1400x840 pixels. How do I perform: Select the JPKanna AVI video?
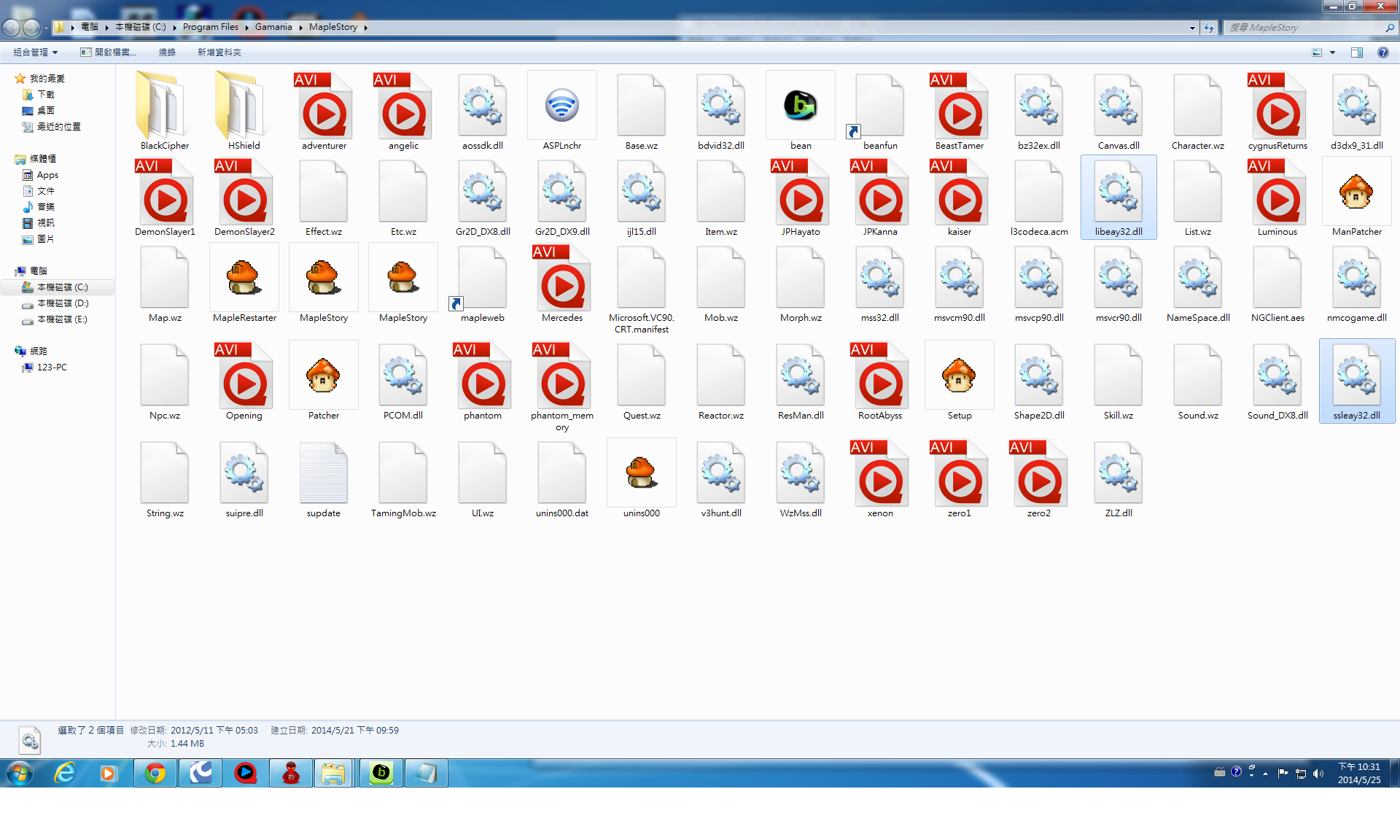click(x=880, y=197)
